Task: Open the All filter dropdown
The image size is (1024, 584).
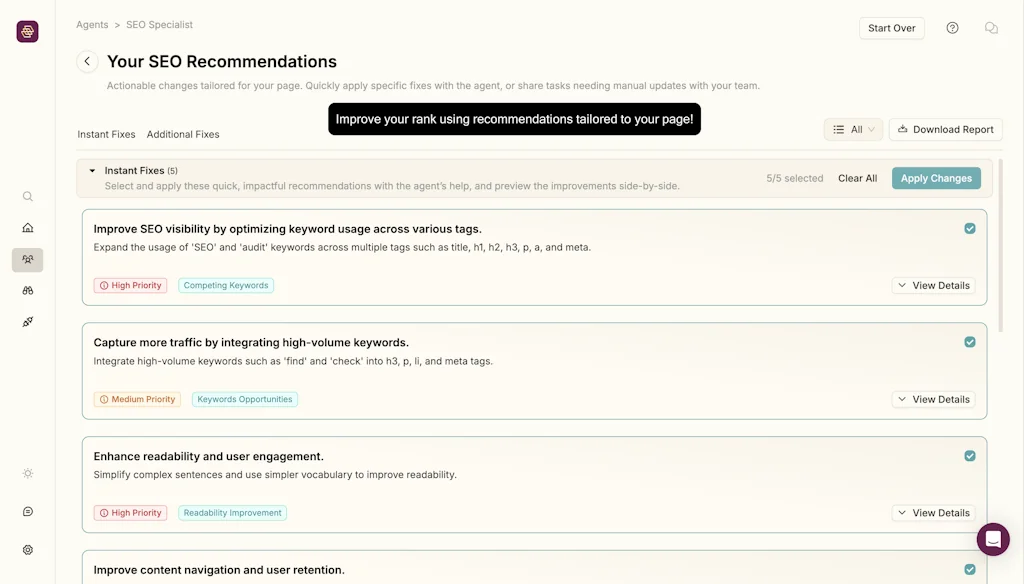Action: click(853, 129)
